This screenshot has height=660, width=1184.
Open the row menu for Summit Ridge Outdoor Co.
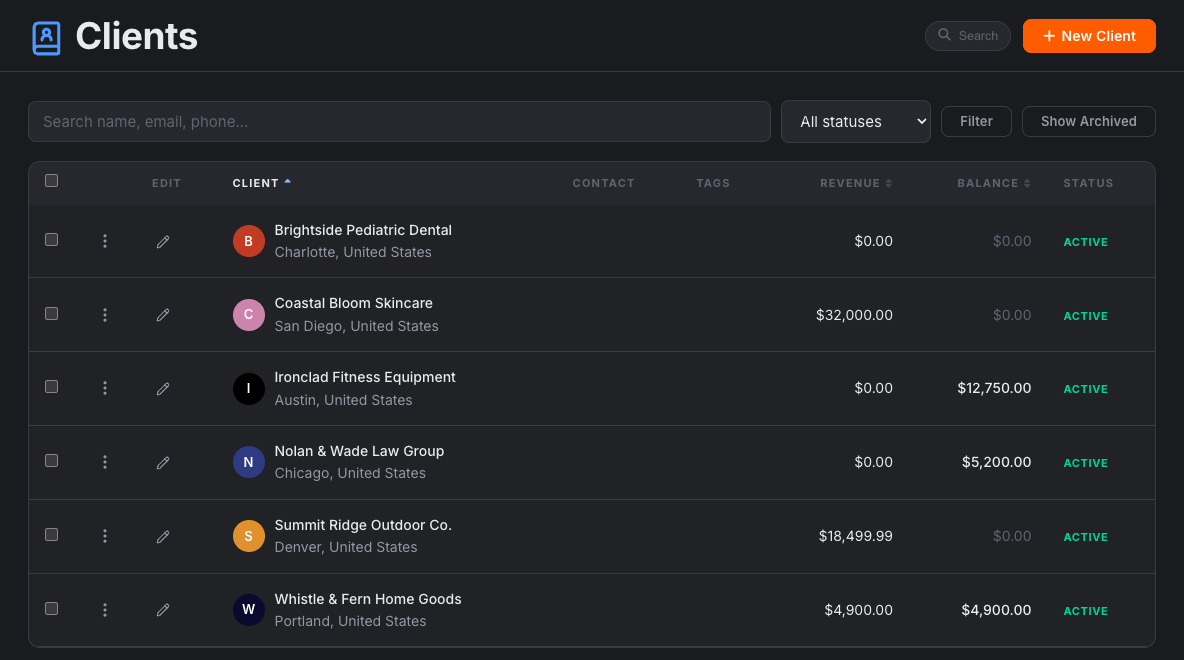[105, 536]
